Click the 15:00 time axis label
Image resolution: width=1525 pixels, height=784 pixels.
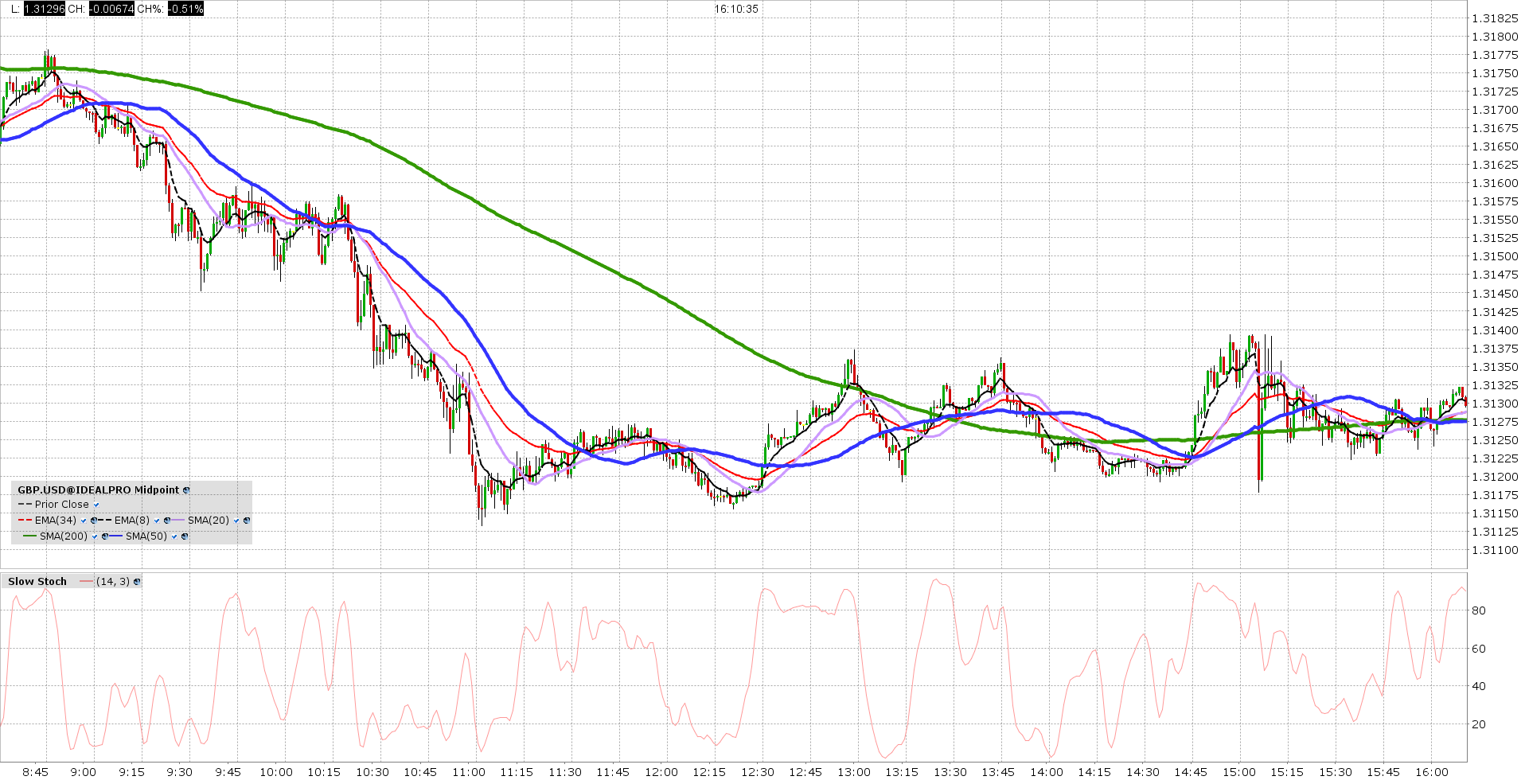(1238, 772)
